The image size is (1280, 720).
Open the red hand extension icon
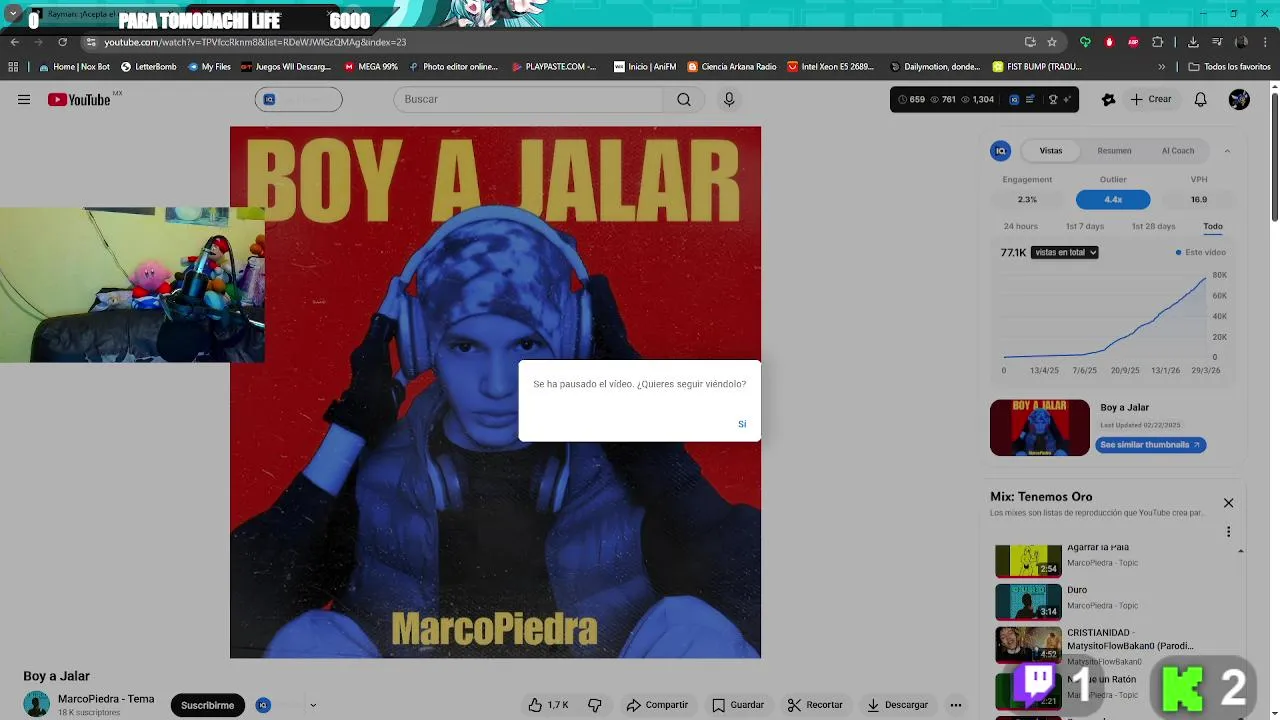click(x=1109, y=42)
